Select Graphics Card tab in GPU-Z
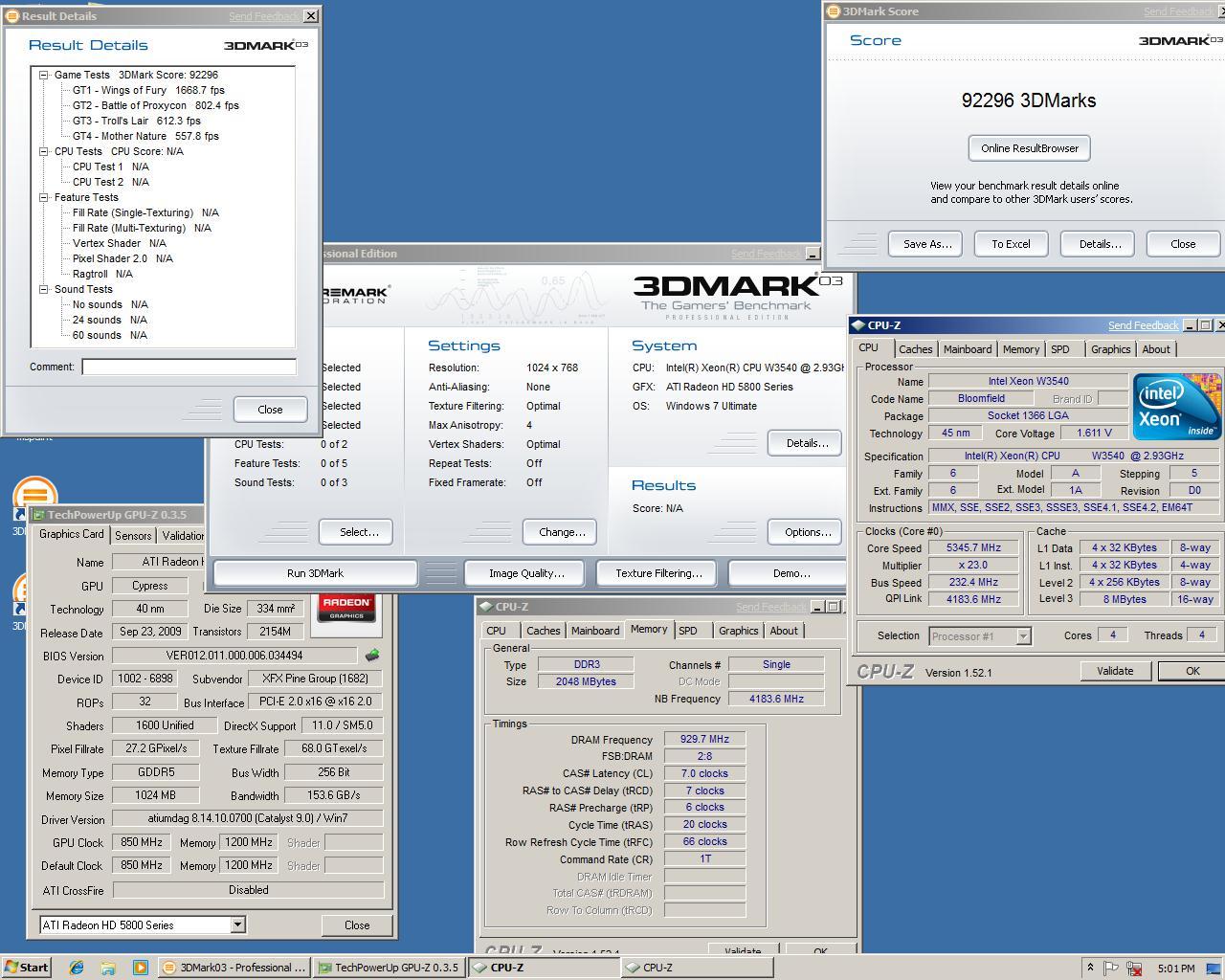 (x=72, y=534)
